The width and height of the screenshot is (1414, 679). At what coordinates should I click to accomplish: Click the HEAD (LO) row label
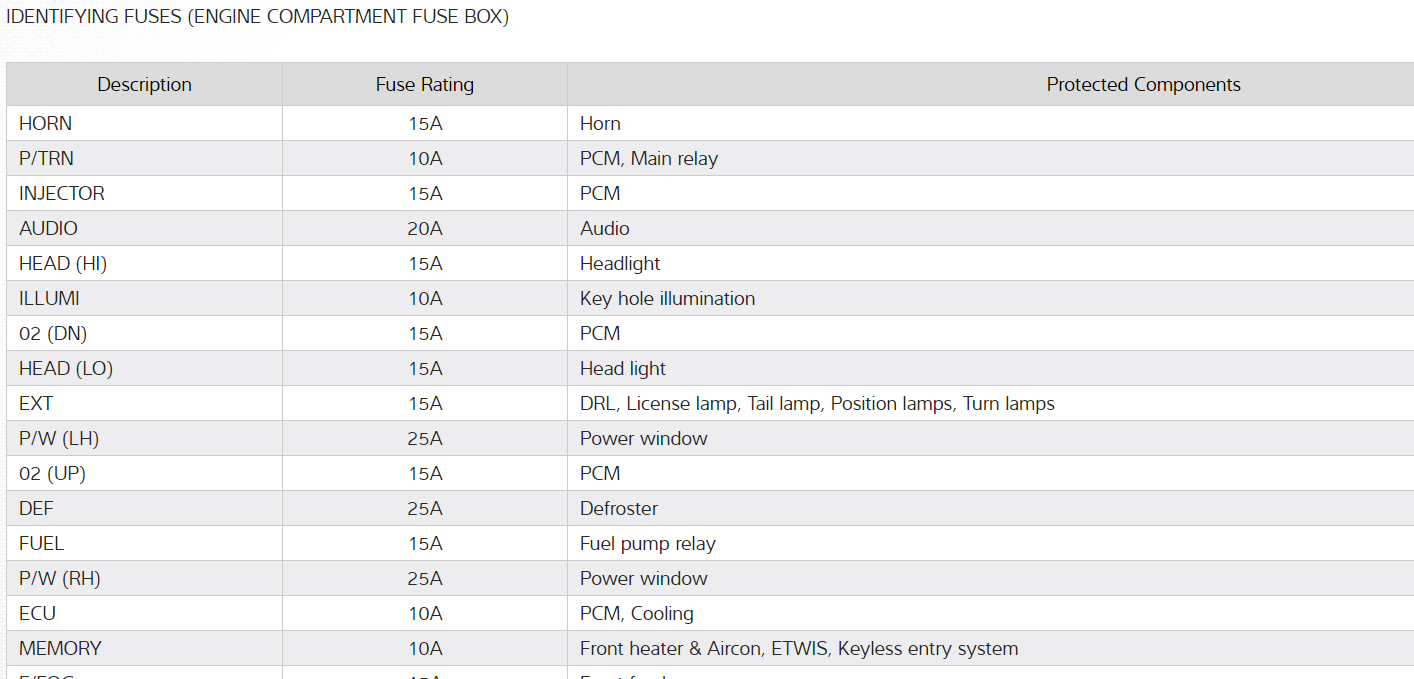(66, 369)
